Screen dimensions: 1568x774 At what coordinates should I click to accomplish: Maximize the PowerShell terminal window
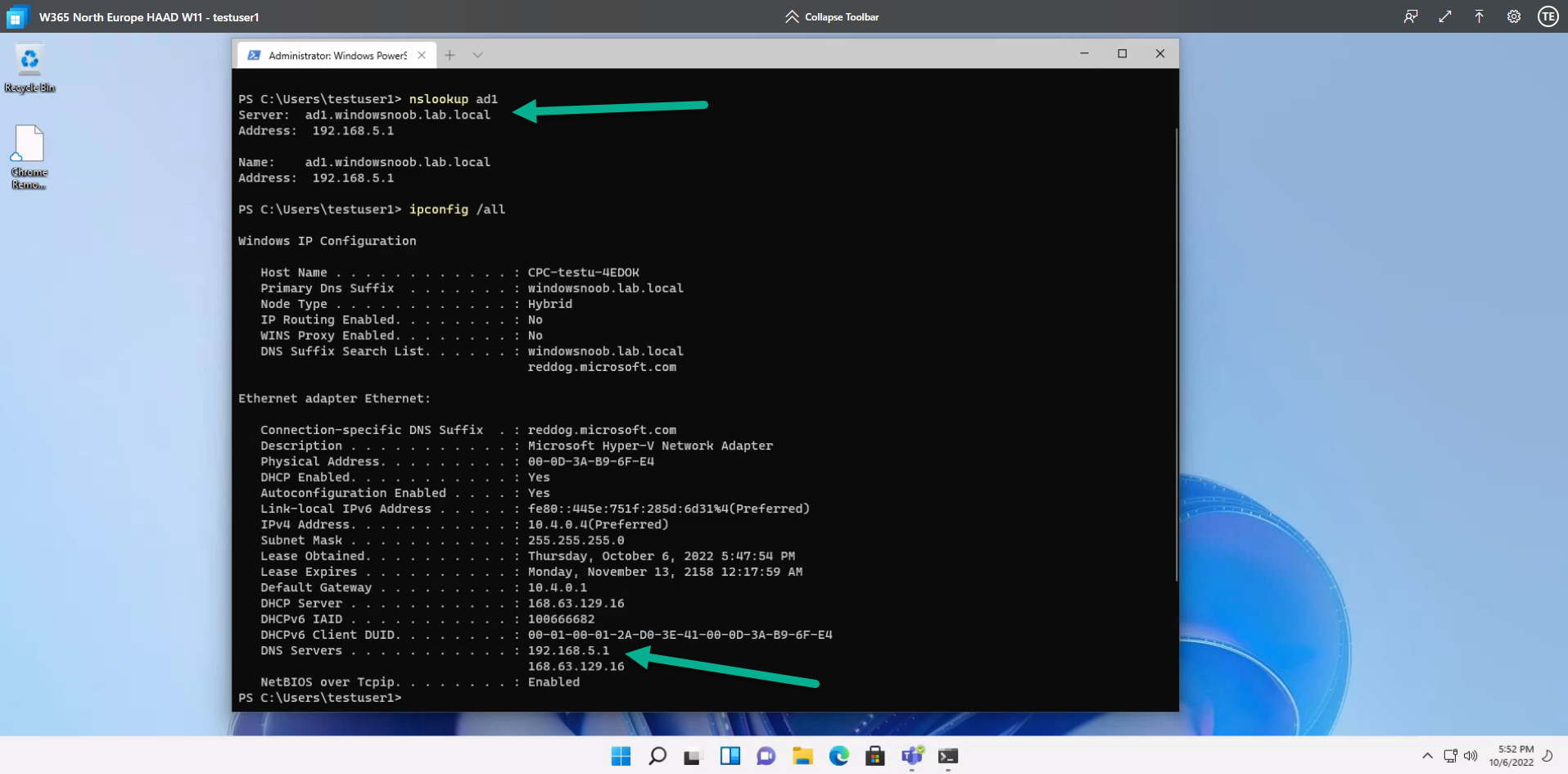tap(1123, 53)
